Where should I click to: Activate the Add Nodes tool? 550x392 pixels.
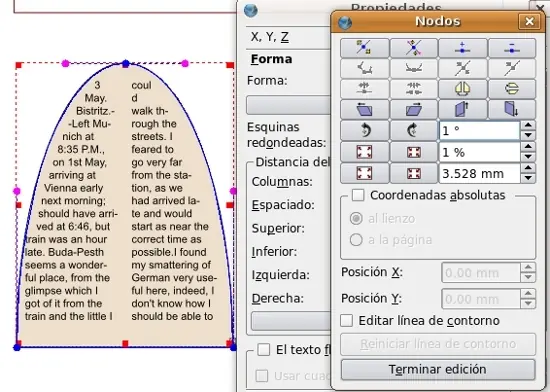coord(463,48)
